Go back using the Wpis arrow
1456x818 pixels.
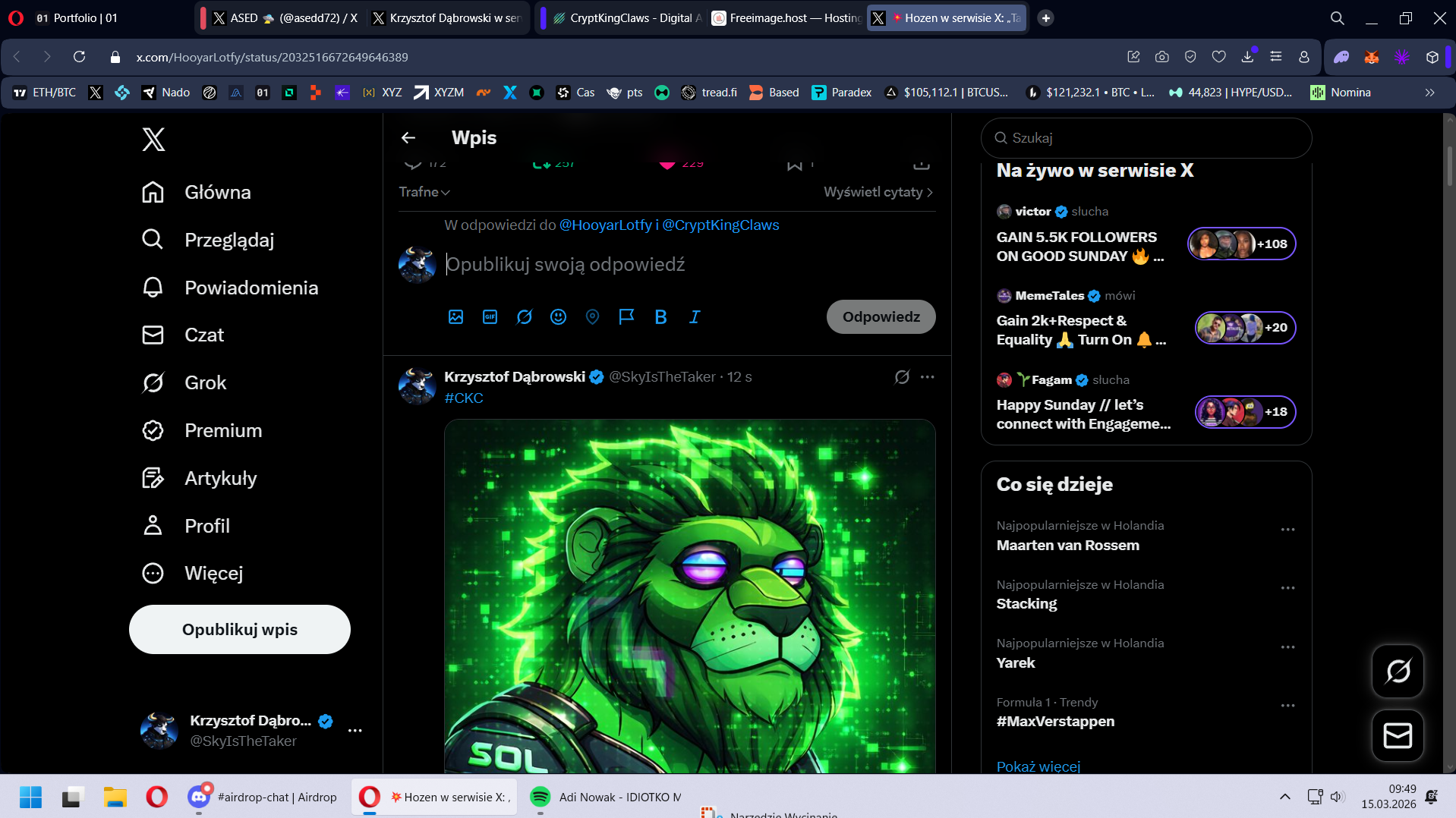coord(408,137)
